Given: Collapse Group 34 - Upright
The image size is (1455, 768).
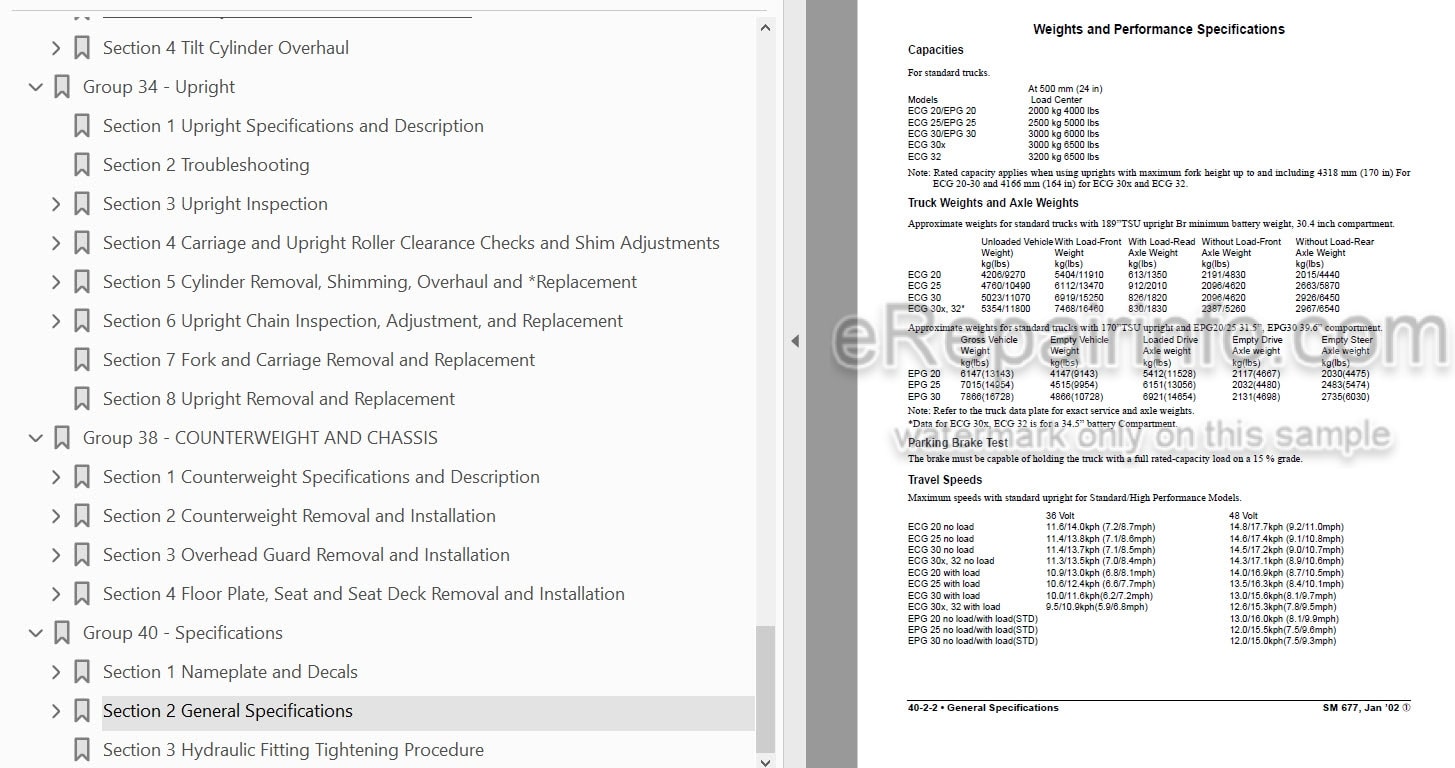Looking at the screenshot, I should pyautogui.click(x=36, y=87).
